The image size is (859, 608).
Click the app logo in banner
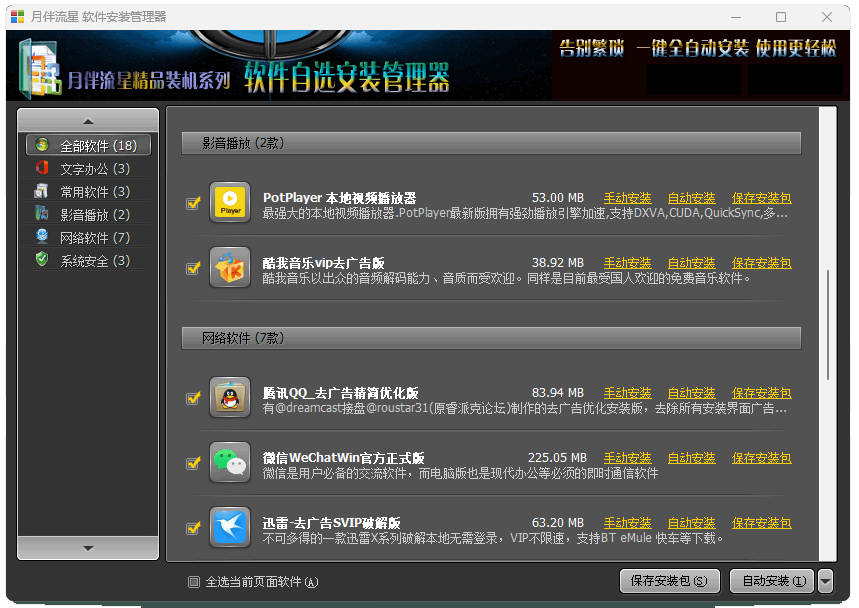point(39,68)
